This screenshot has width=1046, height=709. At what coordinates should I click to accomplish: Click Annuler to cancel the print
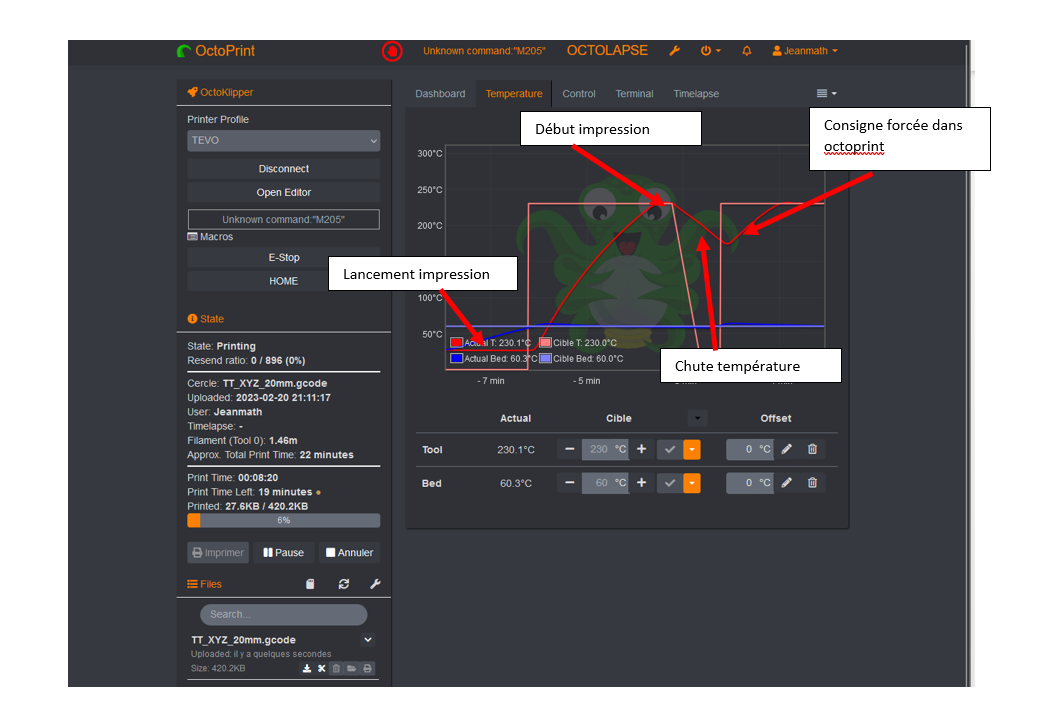click(350, 552)
